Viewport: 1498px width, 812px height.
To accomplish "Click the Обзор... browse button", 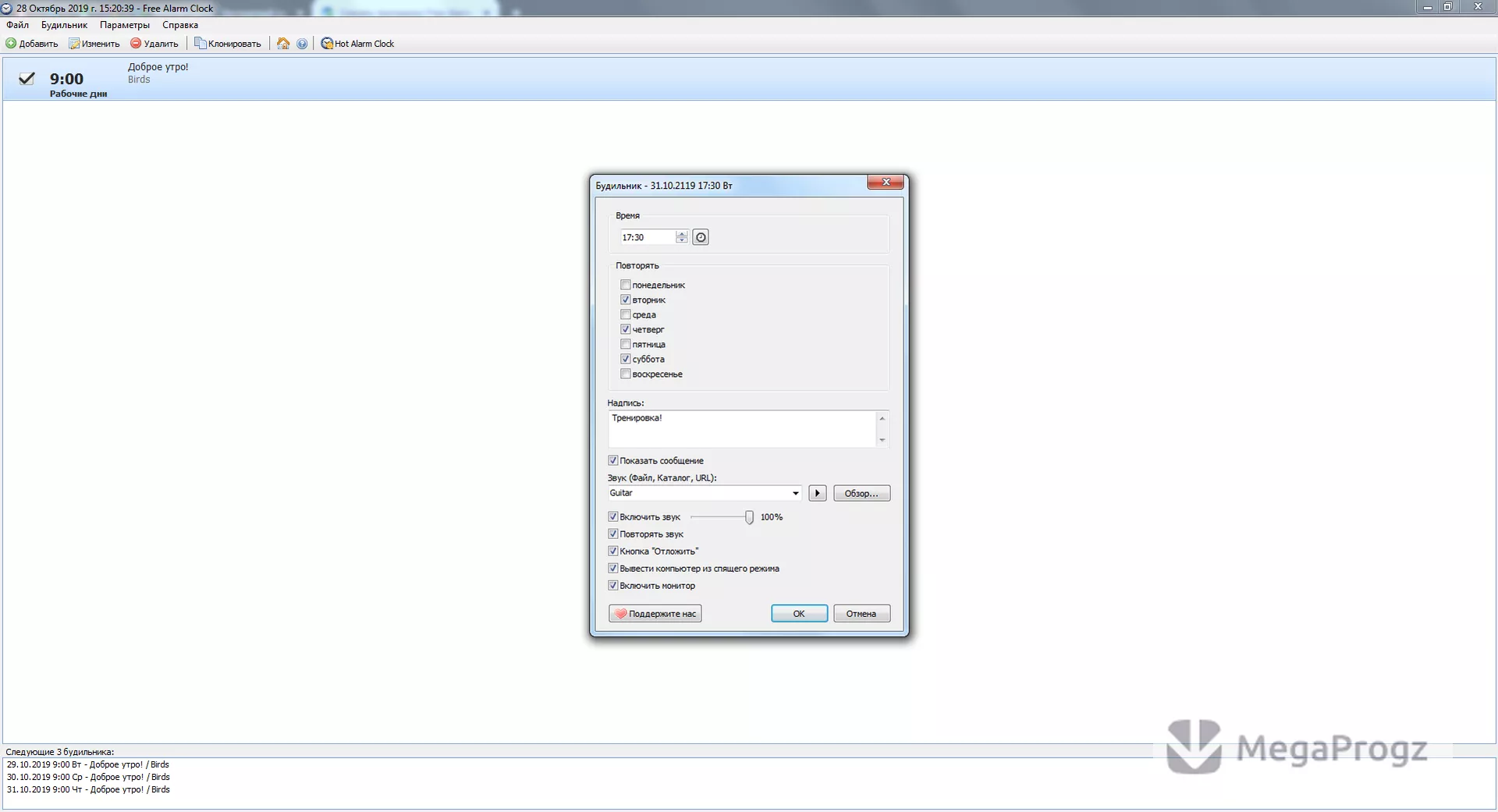I will 861,493.
